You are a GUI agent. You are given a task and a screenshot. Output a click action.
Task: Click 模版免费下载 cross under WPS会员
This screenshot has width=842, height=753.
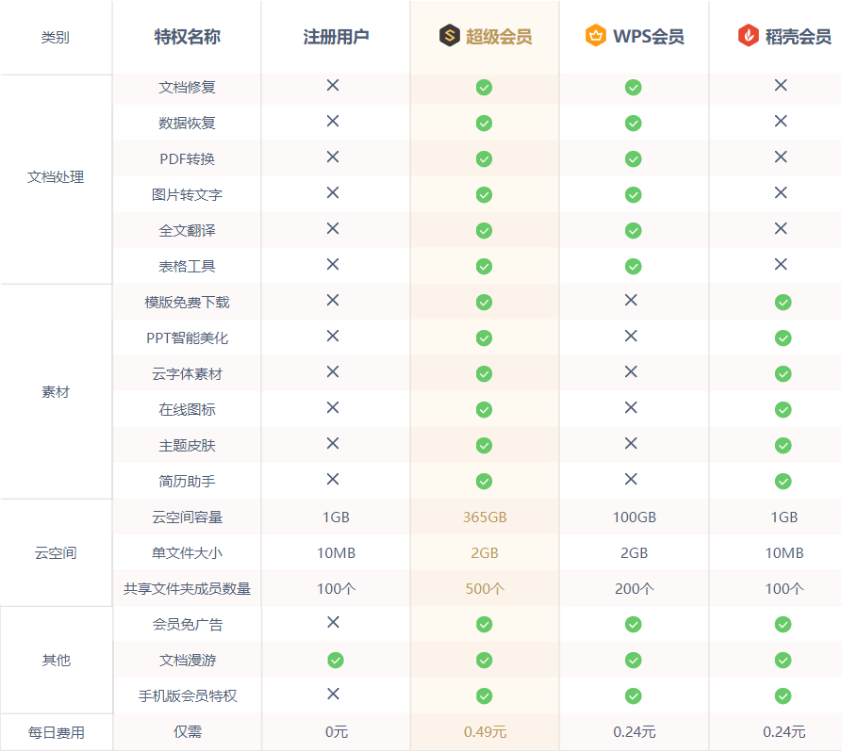pos(631,300)
